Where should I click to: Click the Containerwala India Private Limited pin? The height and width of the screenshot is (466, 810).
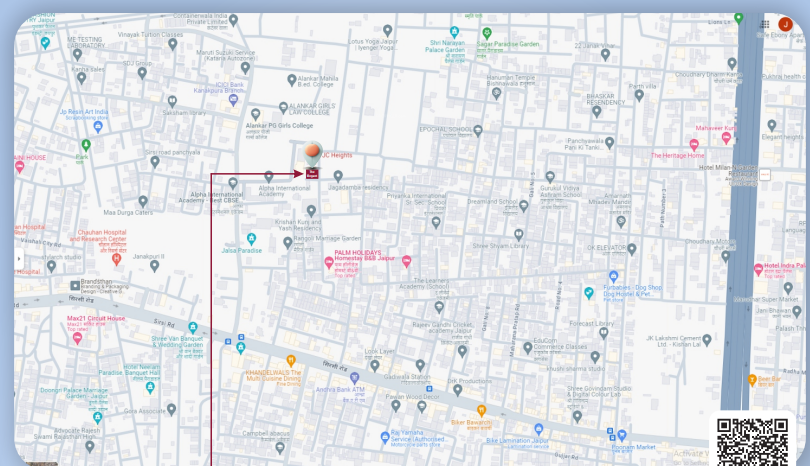233,20
